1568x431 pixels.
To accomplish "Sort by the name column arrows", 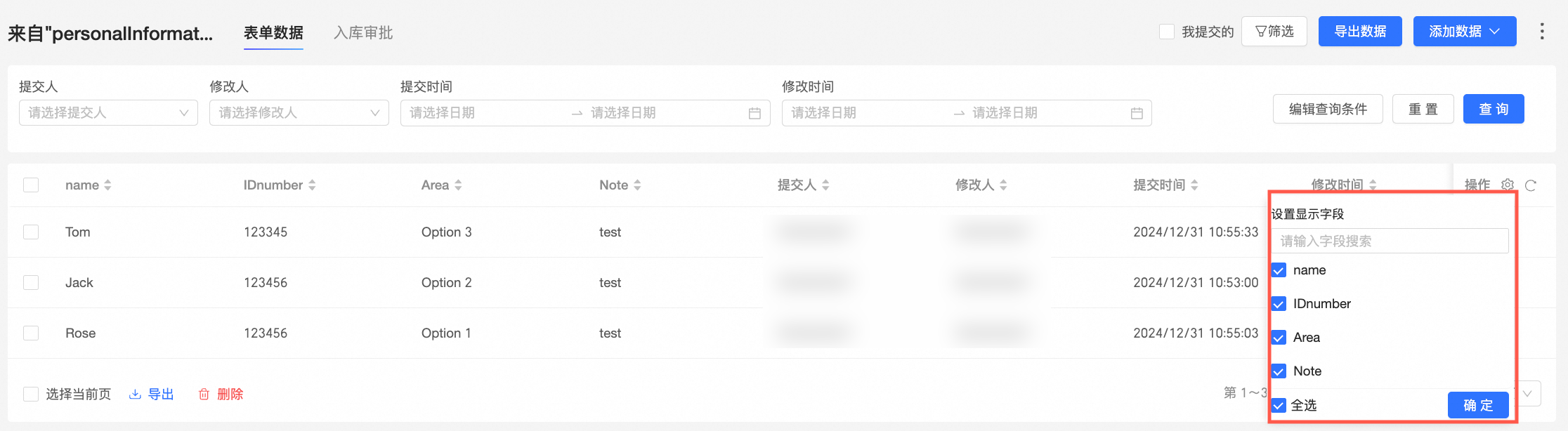I will pyautogui.click(x=107, y=185).
